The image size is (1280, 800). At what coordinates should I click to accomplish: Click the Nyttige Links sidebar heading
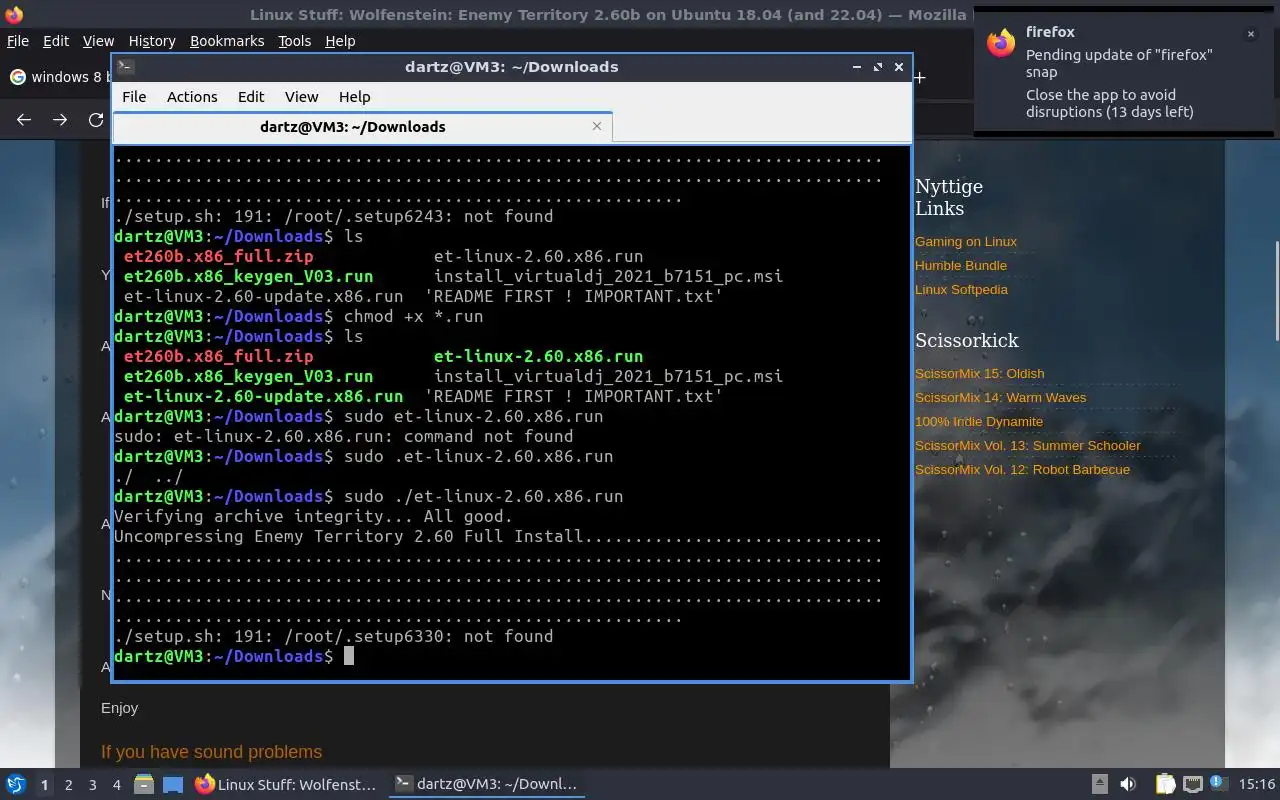tap(949, 198)
